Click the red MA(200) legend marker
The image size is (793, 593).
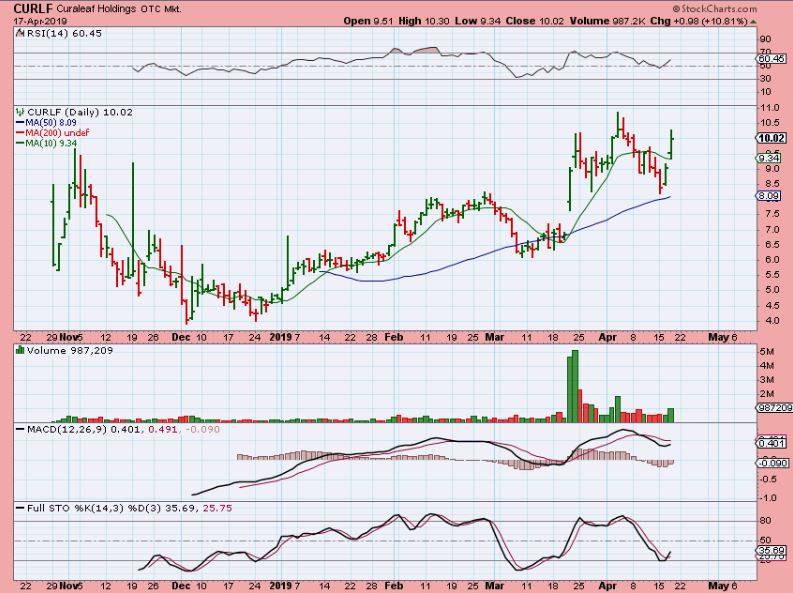pyautogui.click(x=18, y=132)
